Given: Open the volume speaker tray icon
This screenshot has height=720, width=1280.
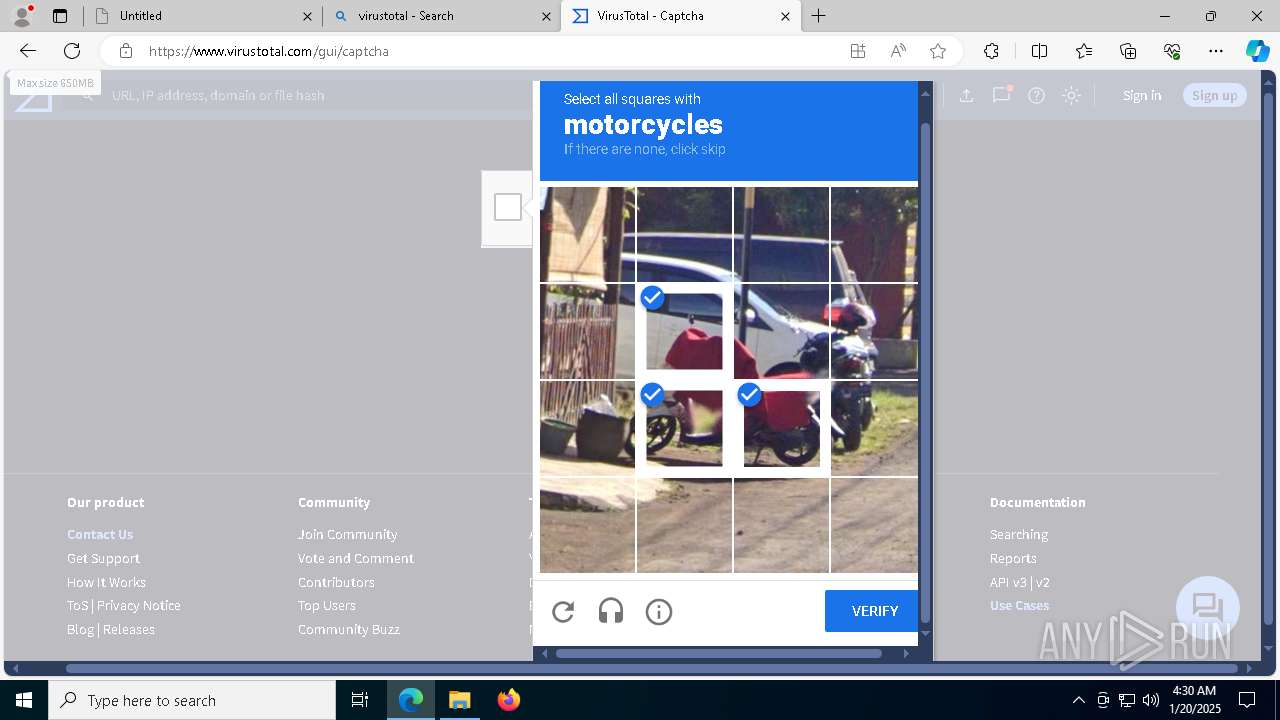Looking at the screenshot, I should [1150, 700].
